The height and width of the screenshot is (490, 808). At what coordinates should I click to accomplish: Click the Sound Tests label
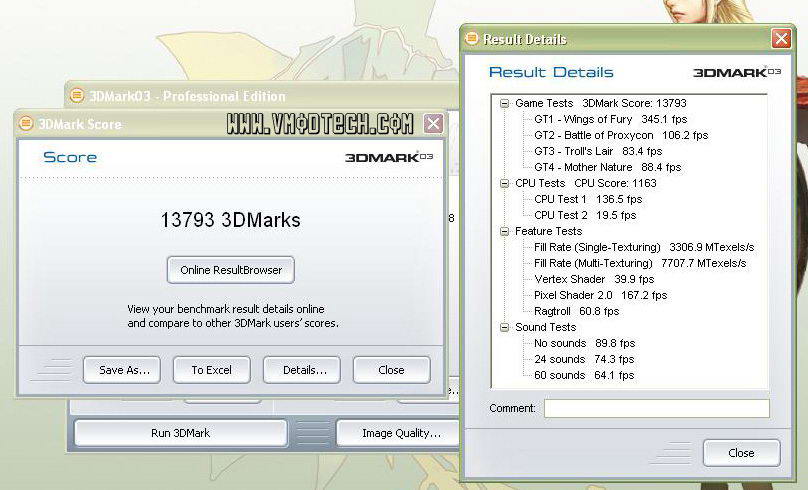546,327
